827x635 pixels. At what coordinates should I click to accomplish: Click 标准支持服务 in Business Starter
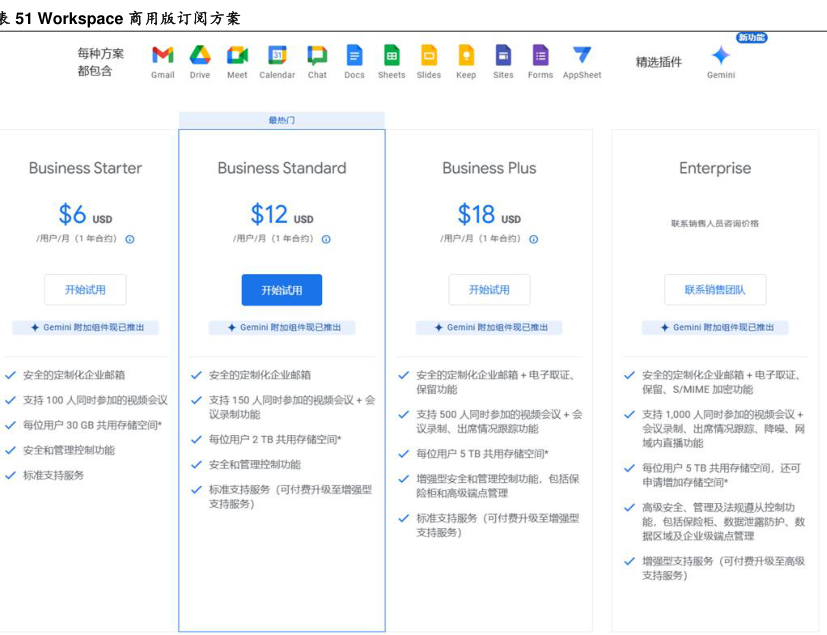pyautogui.click(x=53, y=475)
